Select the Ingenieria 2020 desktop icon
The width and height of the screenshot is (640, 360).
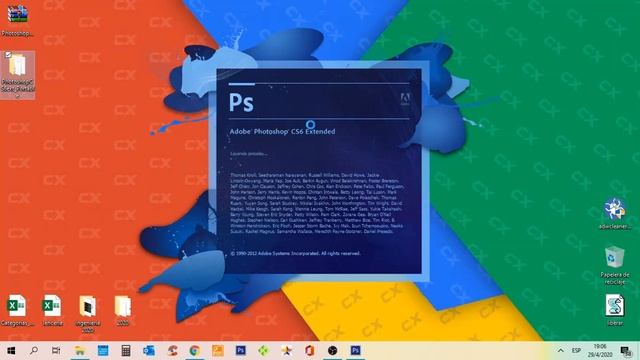88,313
